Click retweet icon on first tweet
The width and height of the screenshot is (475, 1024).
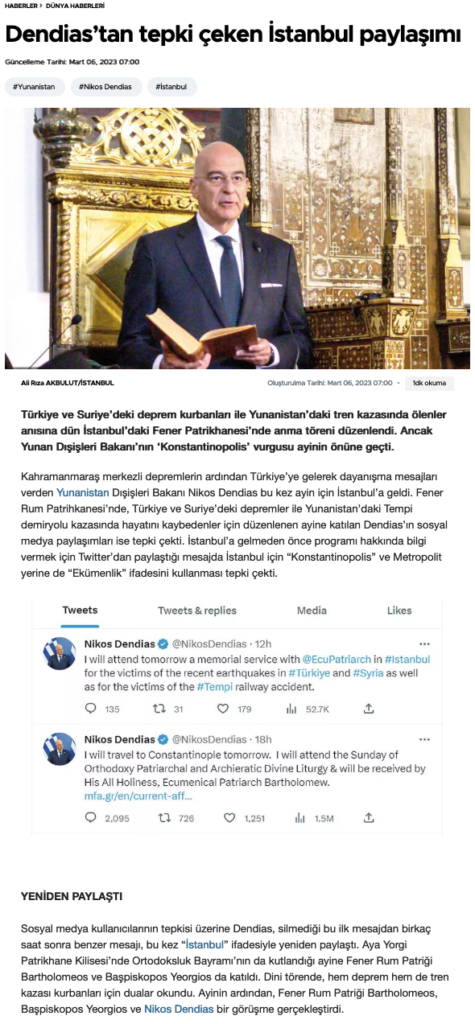157,709
